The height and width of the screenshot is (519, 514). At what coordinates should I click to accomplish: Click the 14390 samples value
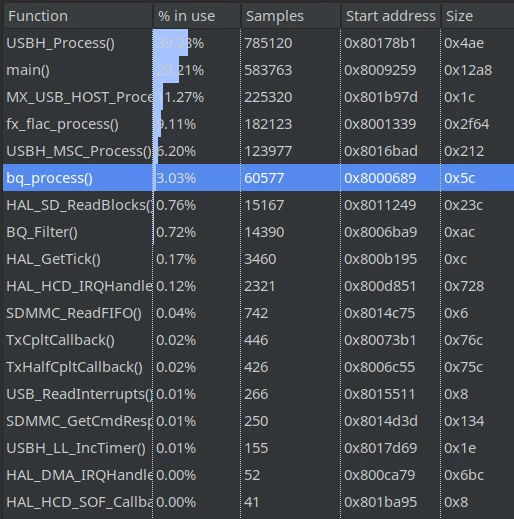click(264, 232)
